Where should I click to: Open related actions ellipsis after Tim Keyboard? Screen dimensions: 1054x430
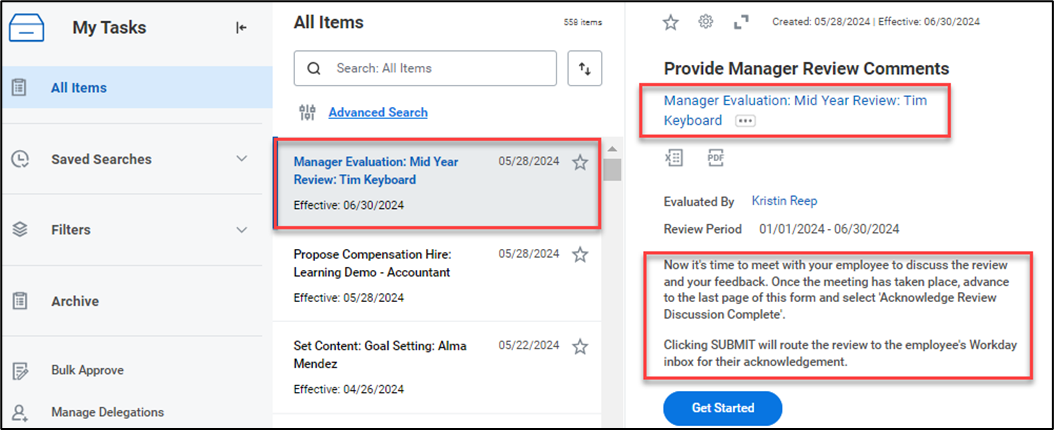click(x=745, y=121)
